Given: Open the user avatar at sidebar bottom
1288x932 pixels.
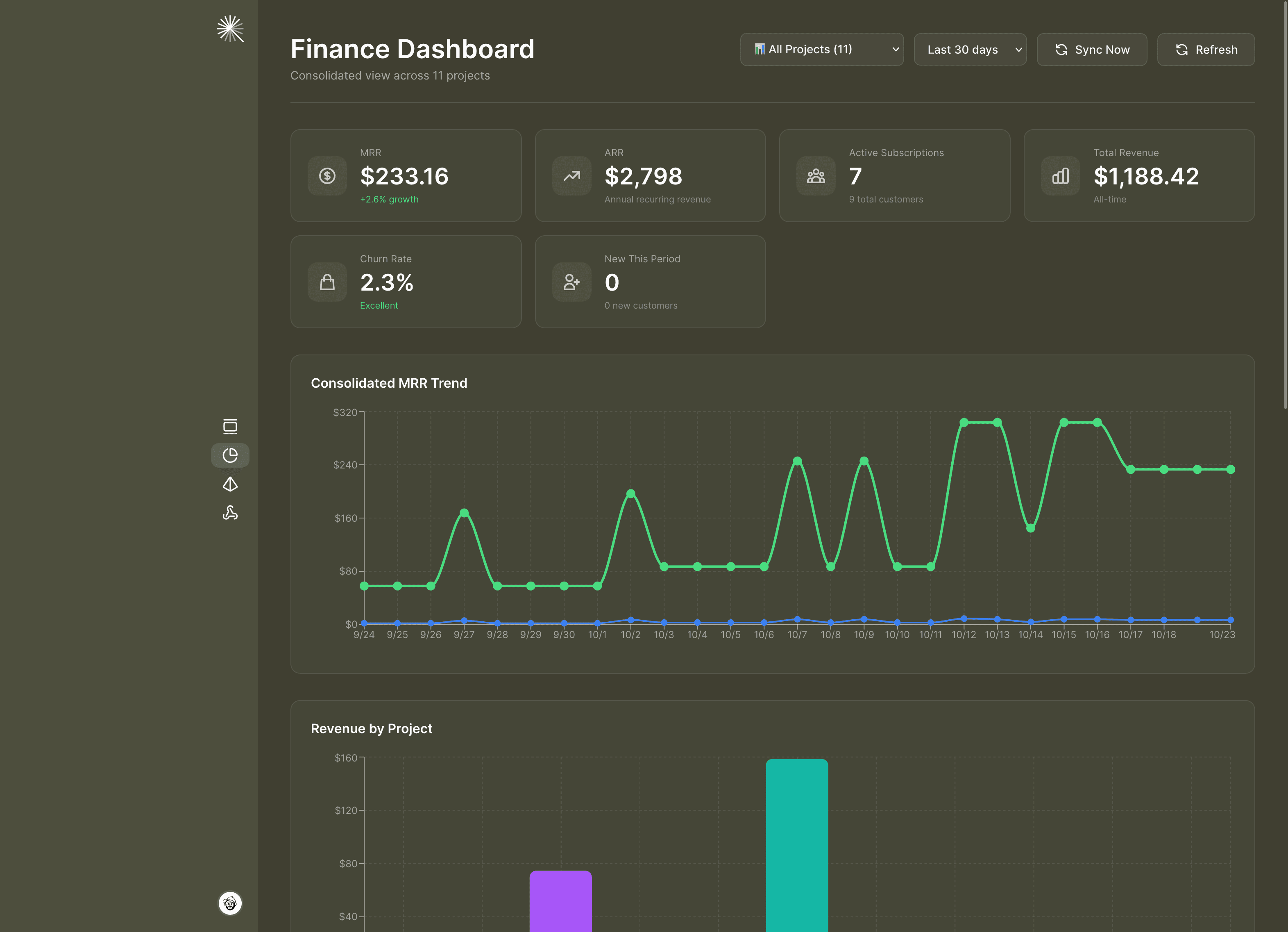Looking at the screenshot, I should point(230,903).
